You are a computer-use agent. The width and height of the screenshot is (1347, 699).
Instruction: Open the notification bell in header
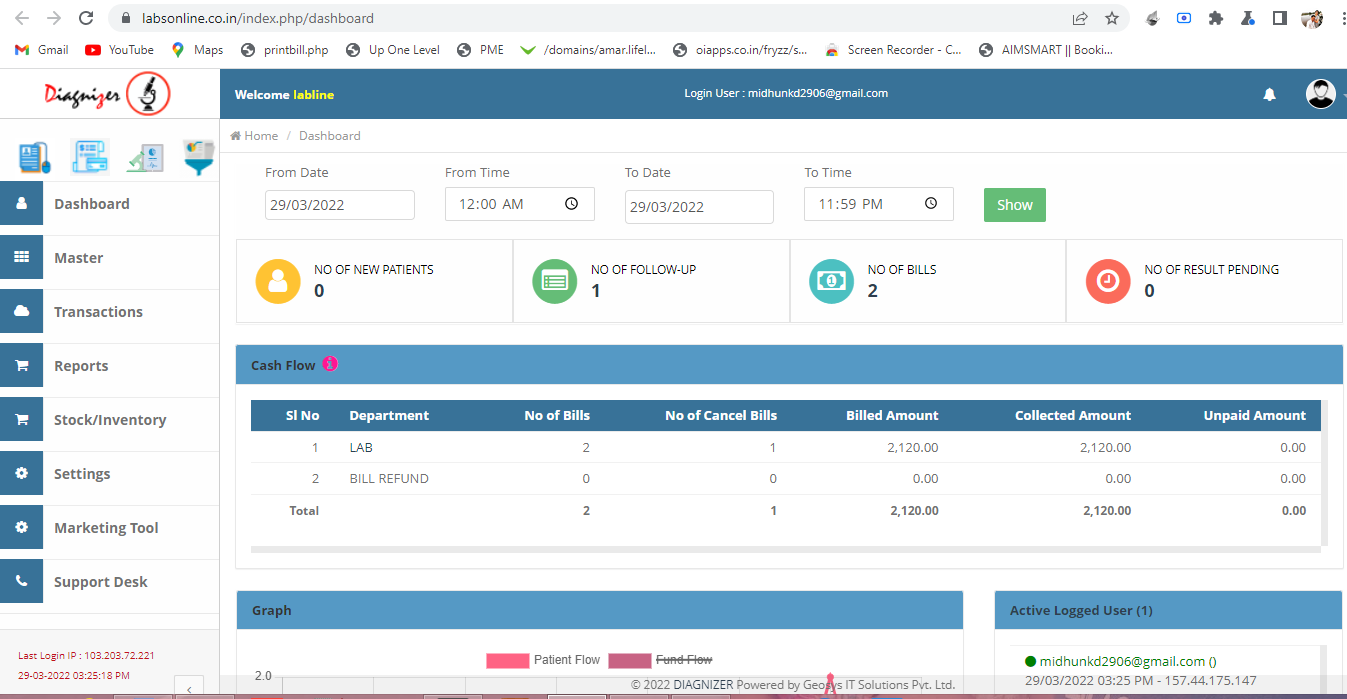1269,94
